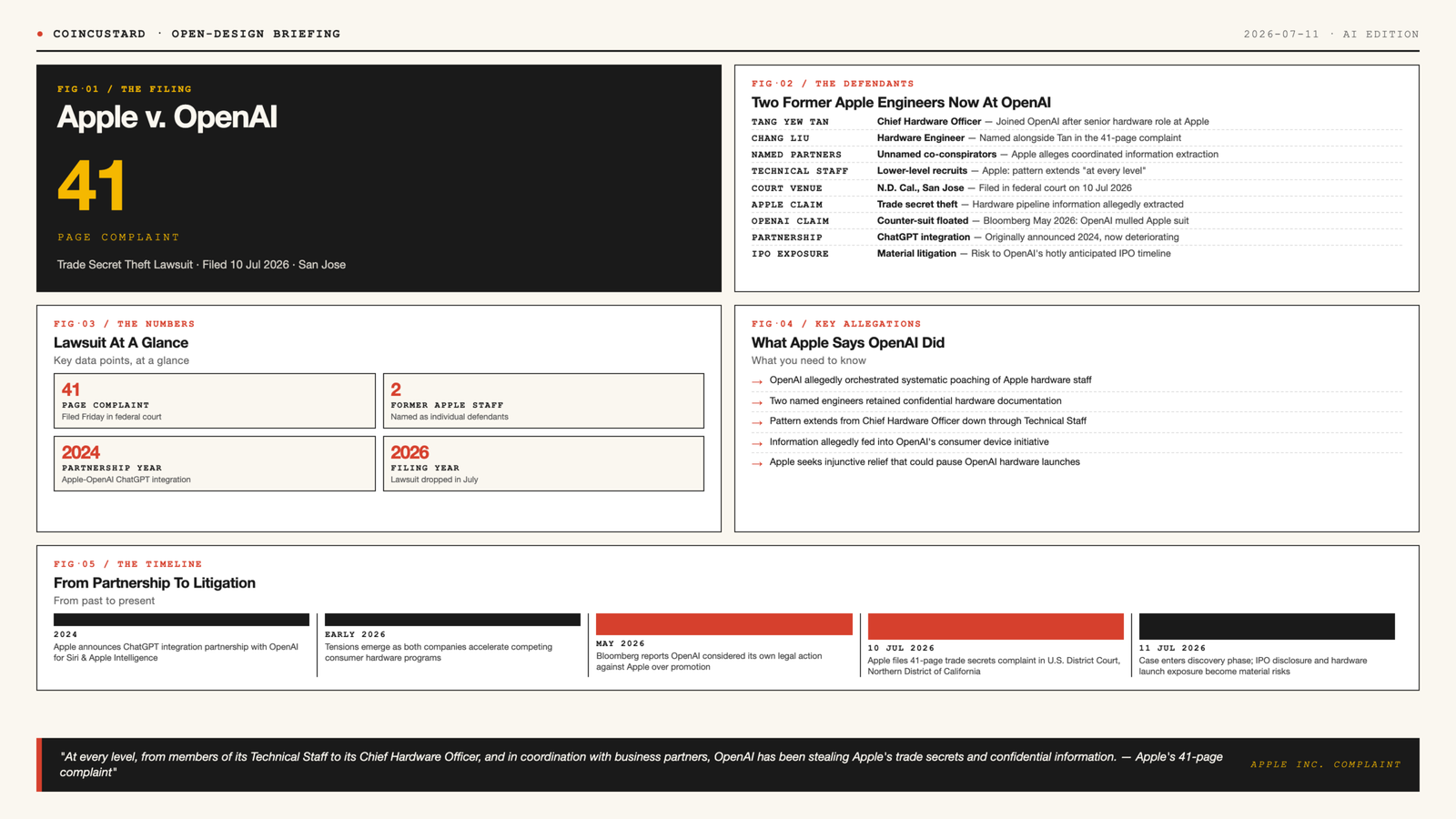Select the COURT VENUE row

(1077, 187)
